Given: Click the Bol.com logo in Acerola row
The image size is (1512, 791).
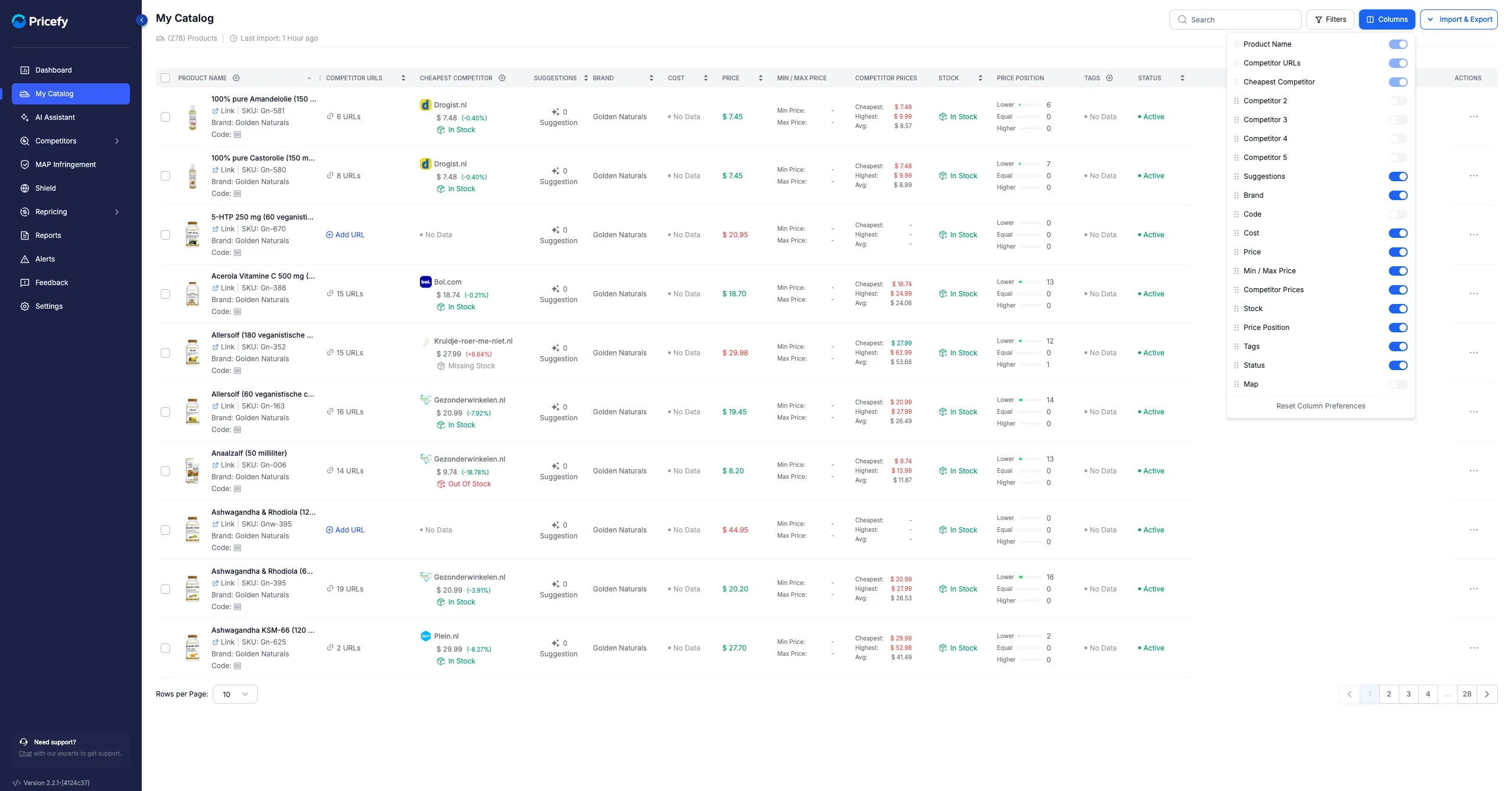Looking at the screenshot, I should [x=425, y=282].
